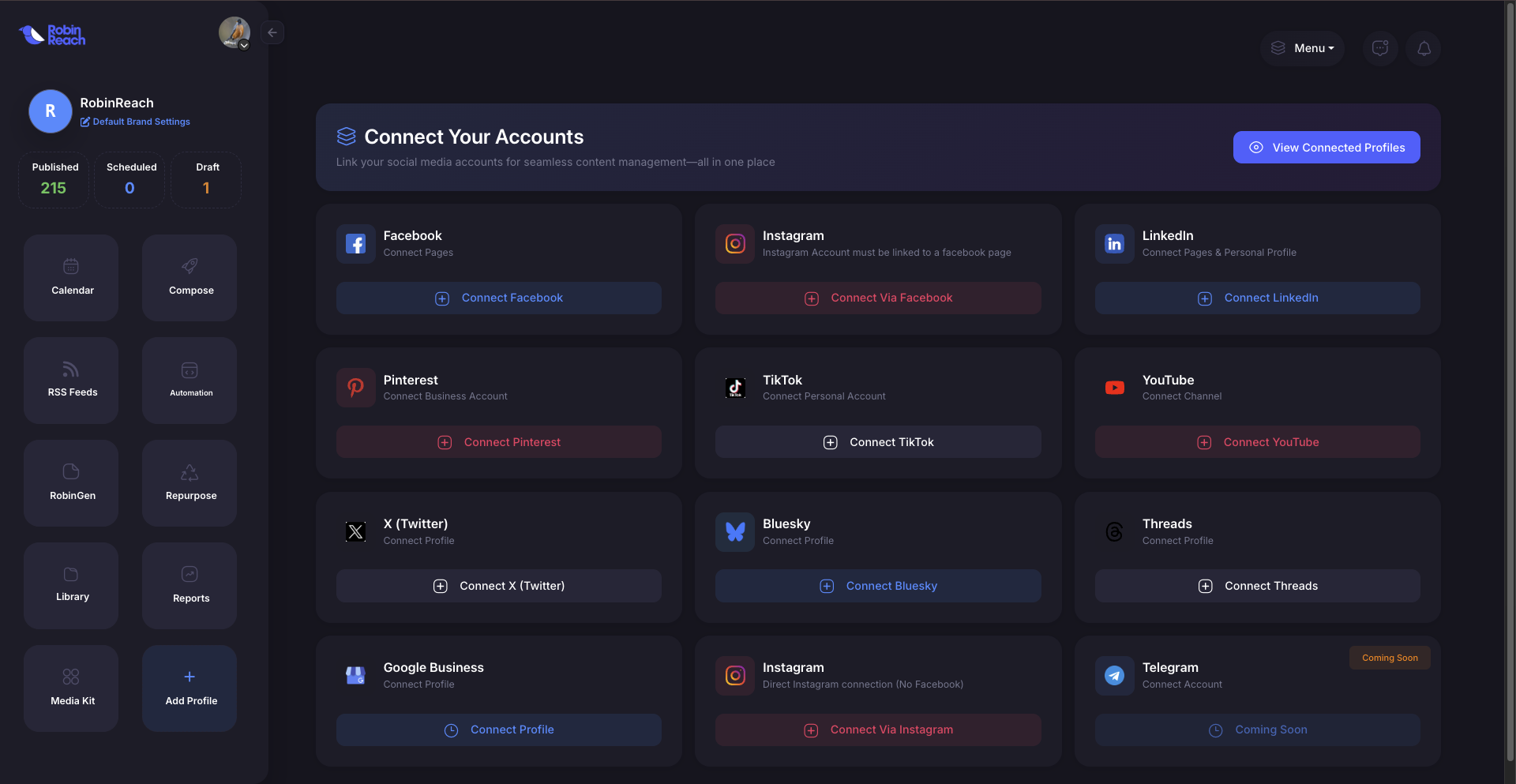Open the Automation tile
1516x784 pixels.
click(x=189, y=381)
